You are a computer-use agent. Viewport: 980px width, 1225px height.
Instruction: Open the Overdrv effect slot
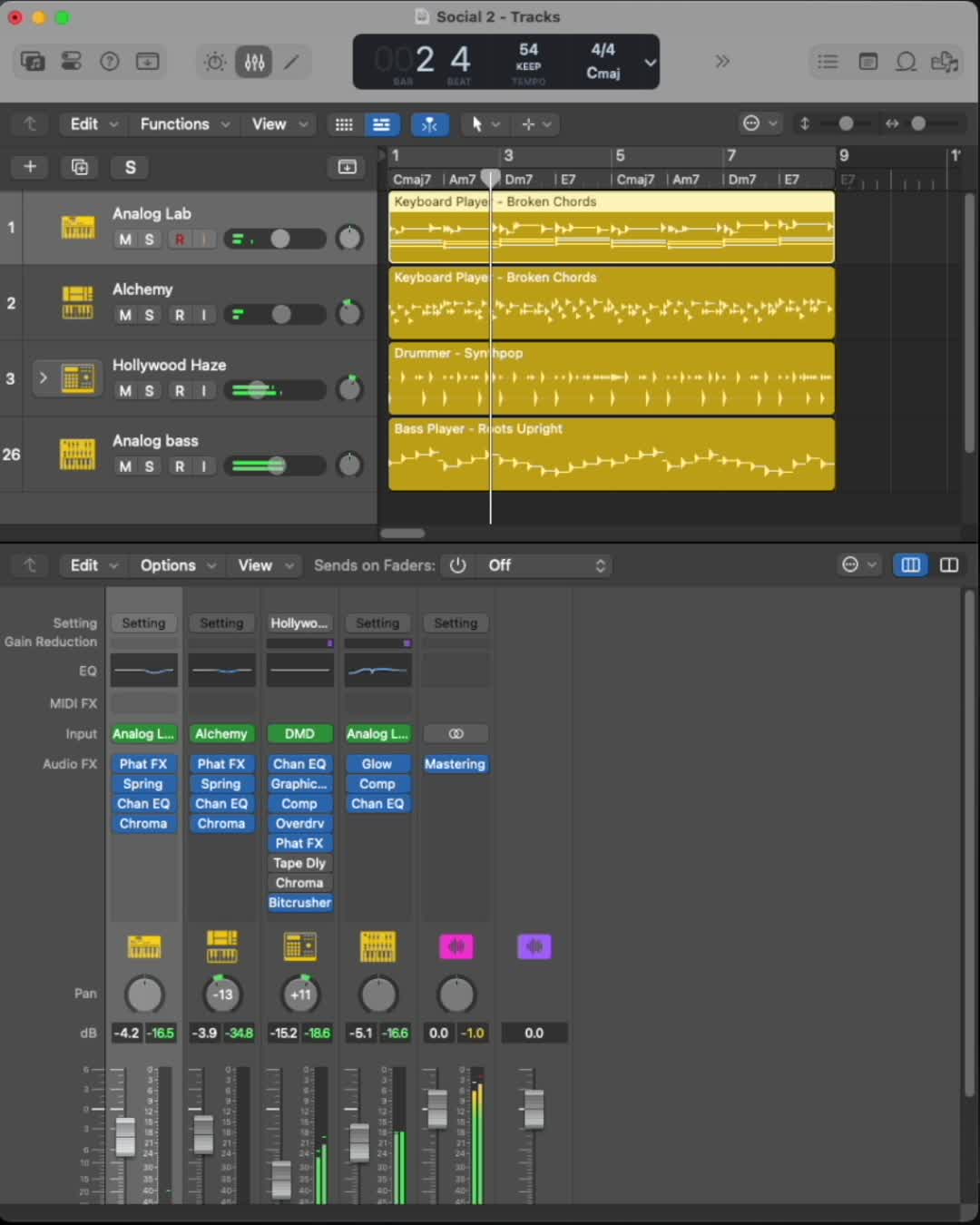tap(299, 823)
